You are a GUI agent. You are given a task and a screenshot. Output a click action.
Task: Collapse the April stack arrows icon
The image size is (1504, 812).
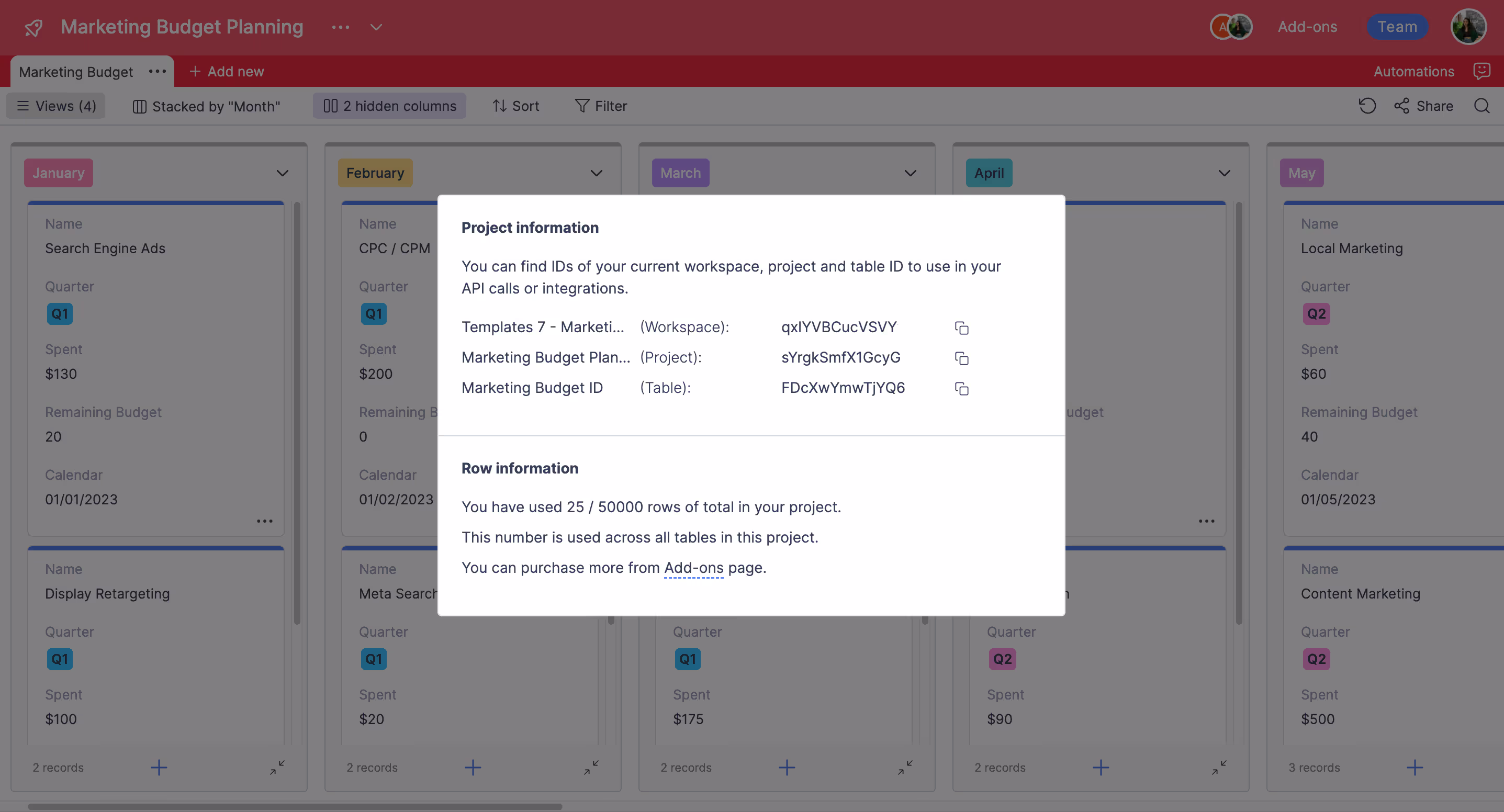(1219, 768)
